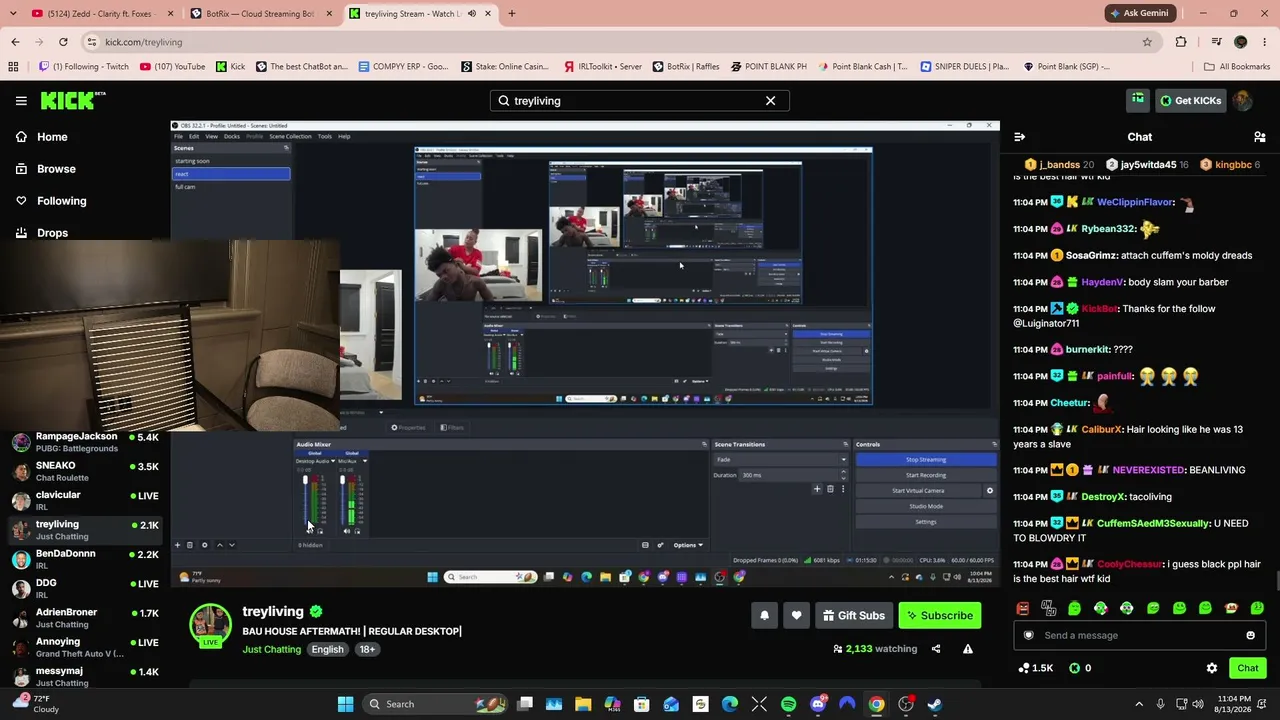Viewport: 1280px width, 720px height.
Task: Click in the Kick search field
Action: pos(640,101)
